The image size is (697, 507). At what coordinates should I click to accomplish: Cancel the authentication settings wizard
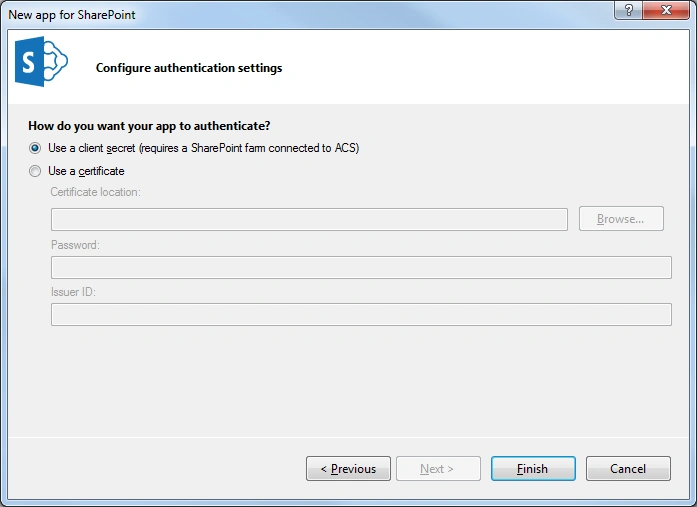click(628, 468)
